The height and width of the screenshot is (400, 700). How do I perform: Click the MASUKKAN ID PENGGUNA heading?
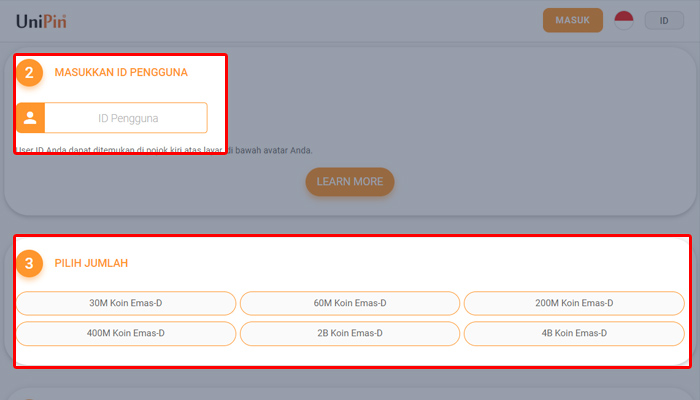point(121,72)
